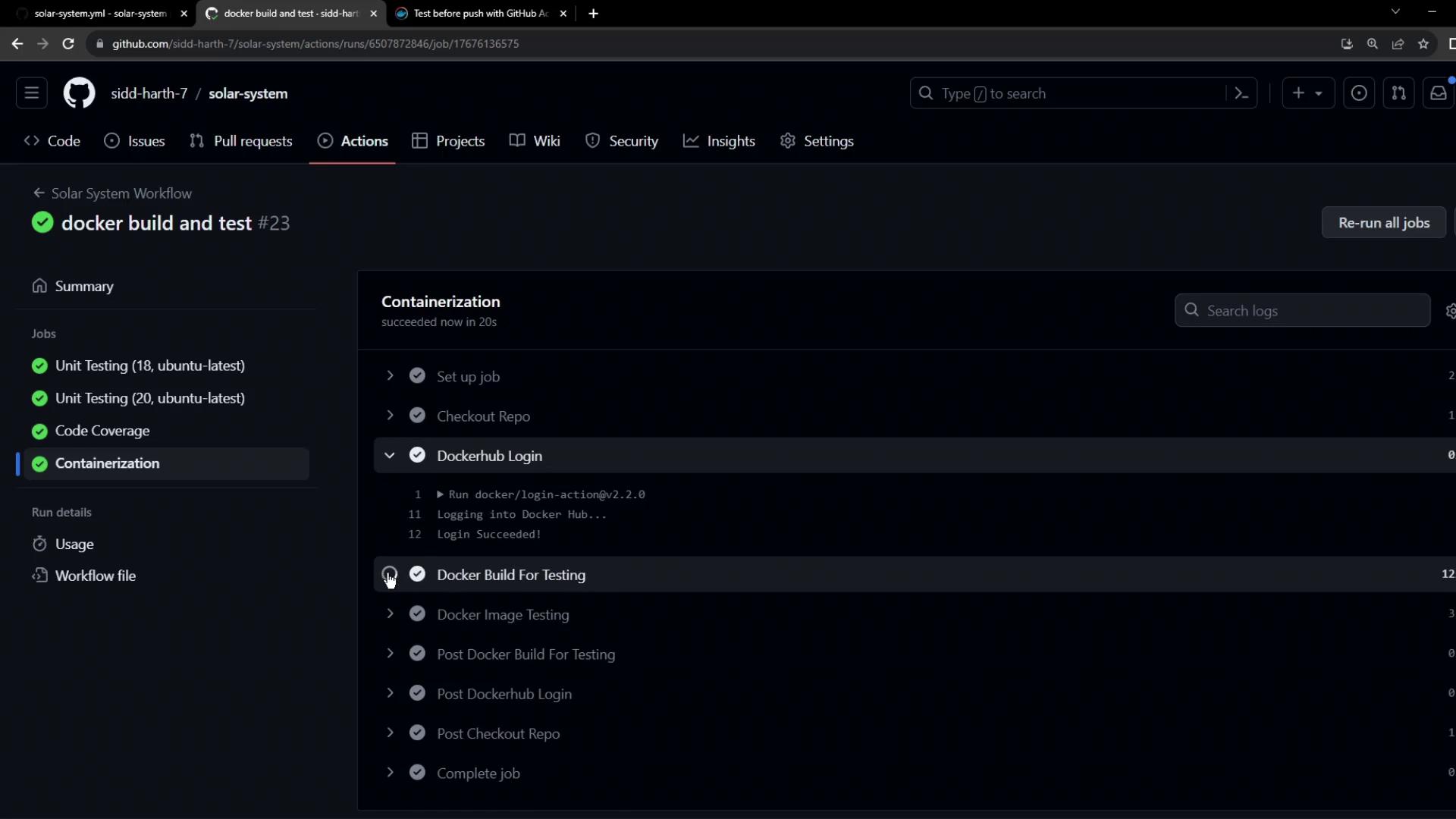Click the back arrow to Solar System Workflow
This screenshot has width=1456, height=819.
(x=39, y=193)
